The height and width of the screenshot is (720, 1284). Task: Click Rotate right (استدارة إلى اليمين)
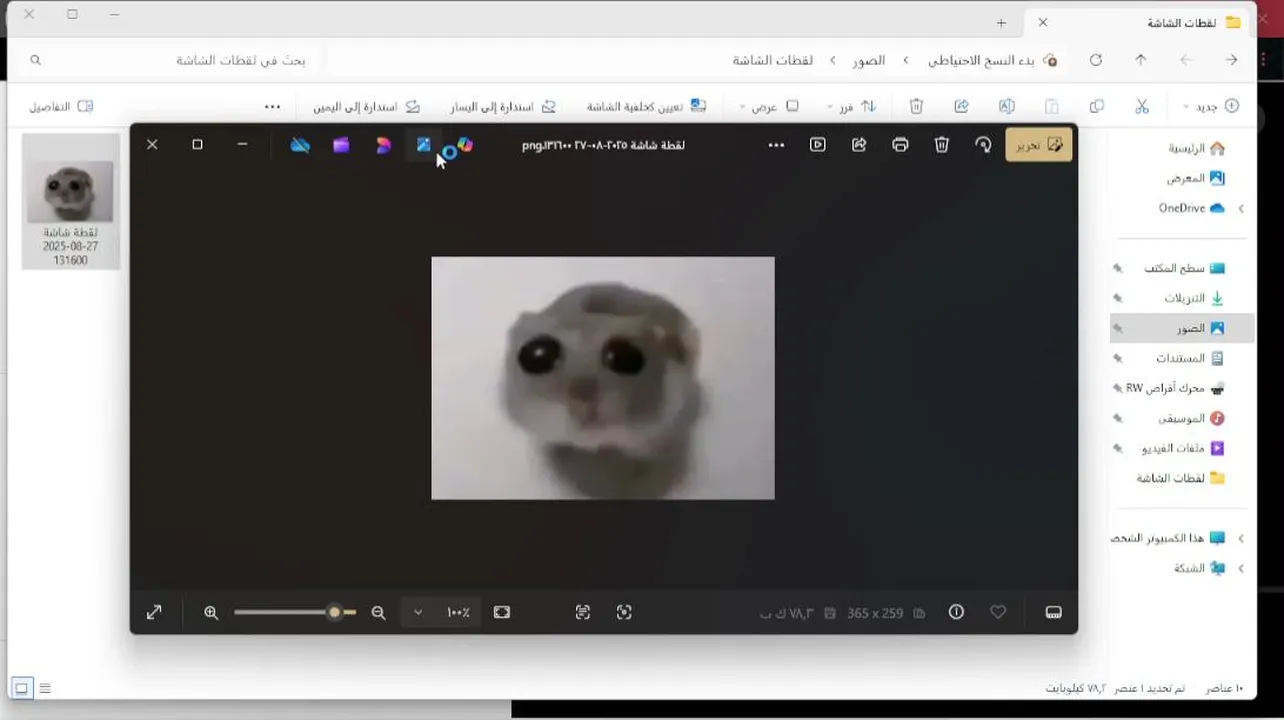point(366,106)
